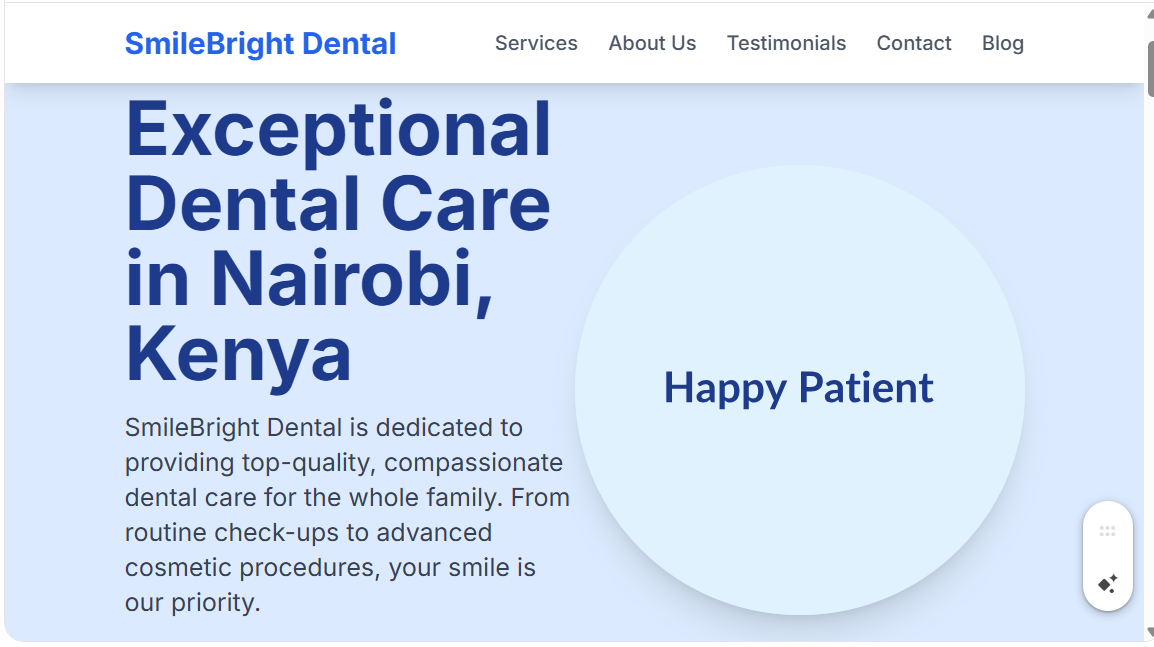Navigate to the Contact section

tap(914, 43)
